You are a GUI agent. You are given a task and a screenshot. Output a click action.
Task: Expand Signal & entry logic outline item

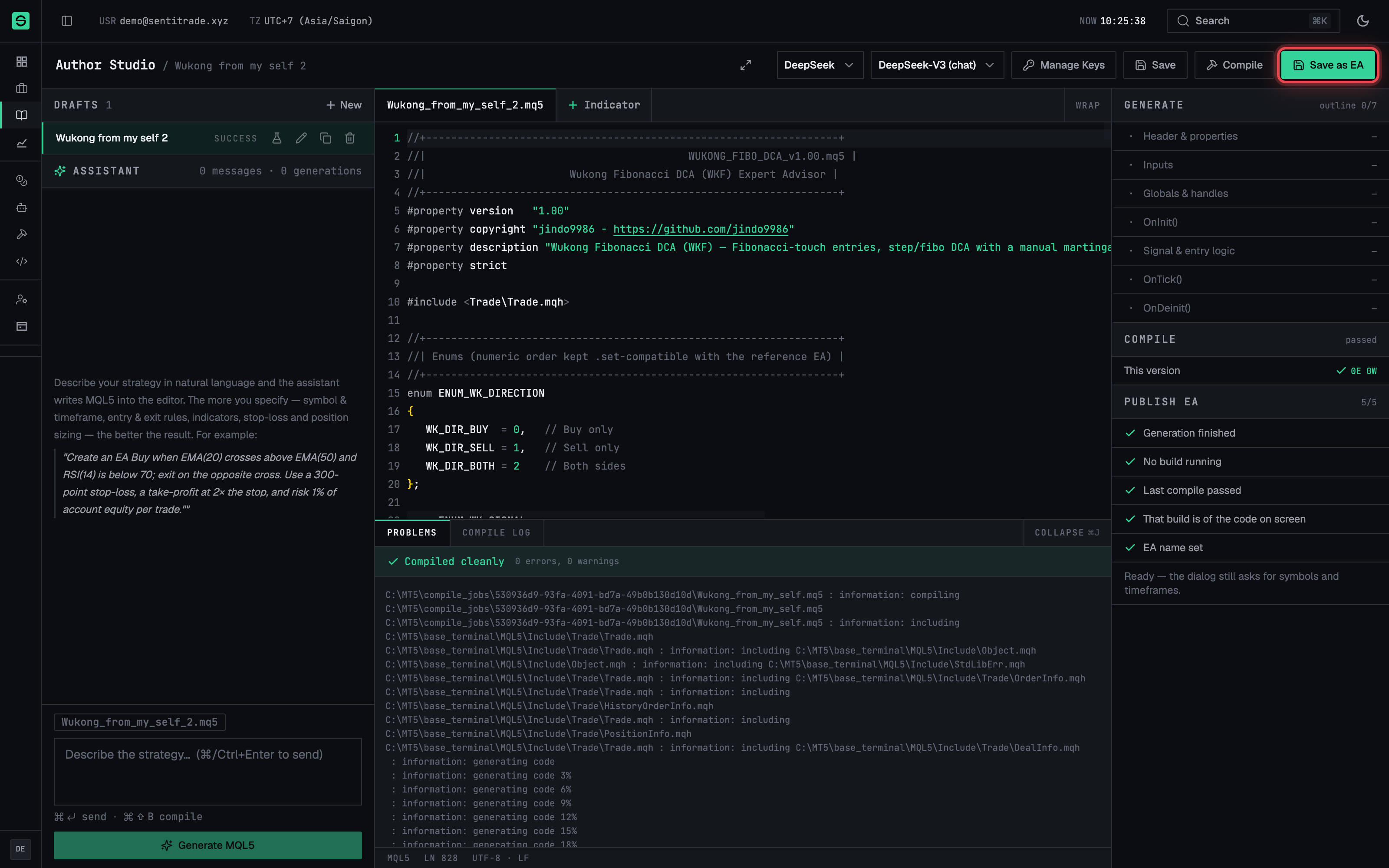pos(1250,251)
